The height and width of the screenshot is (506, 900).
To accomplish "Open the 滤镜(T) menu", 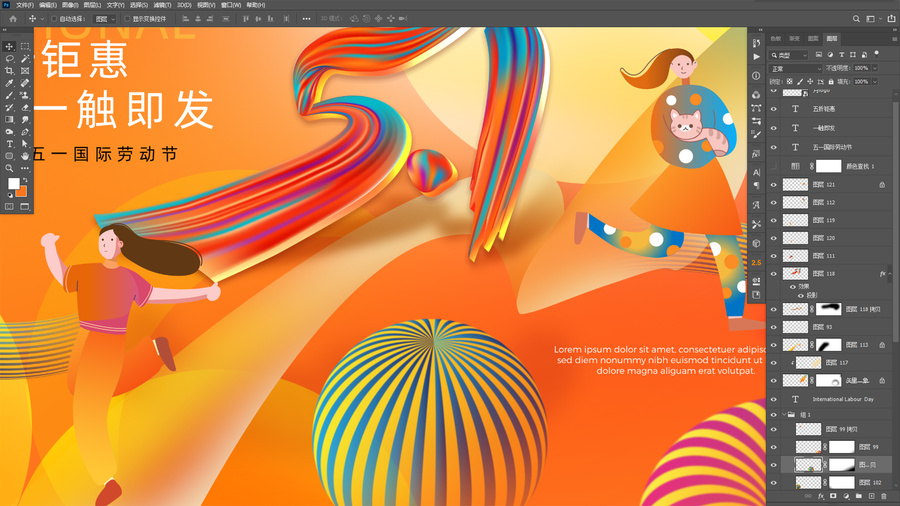I will (162, 5).
